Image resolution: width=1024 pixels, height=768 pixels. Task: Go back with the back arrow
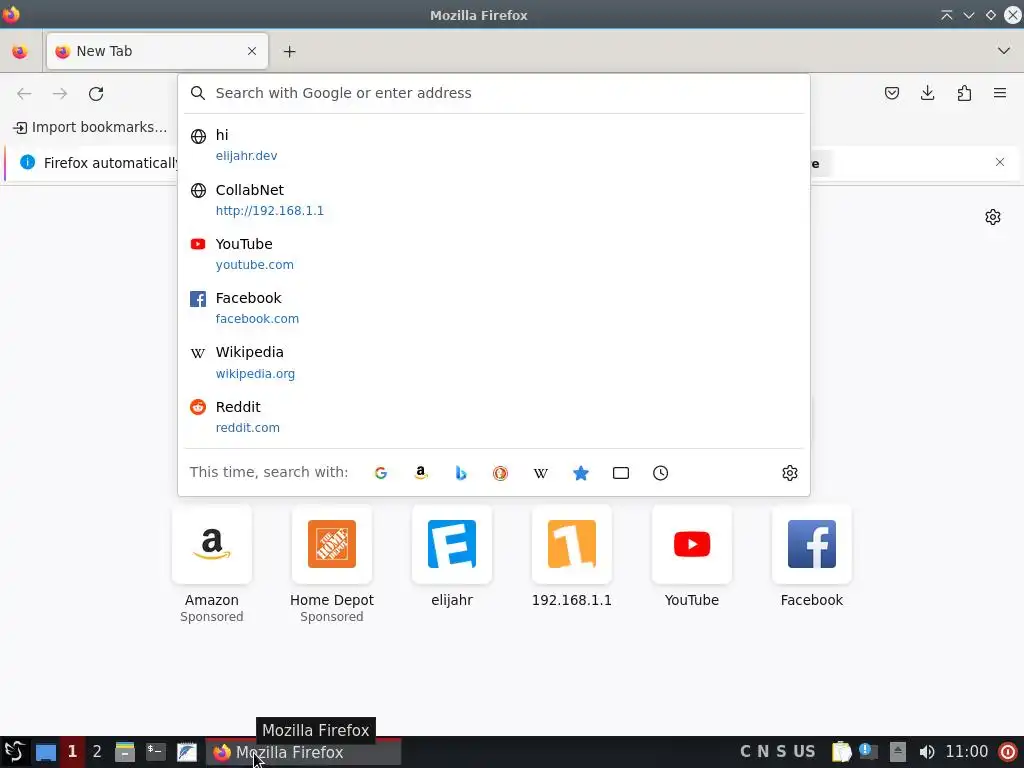pos(24,93)
